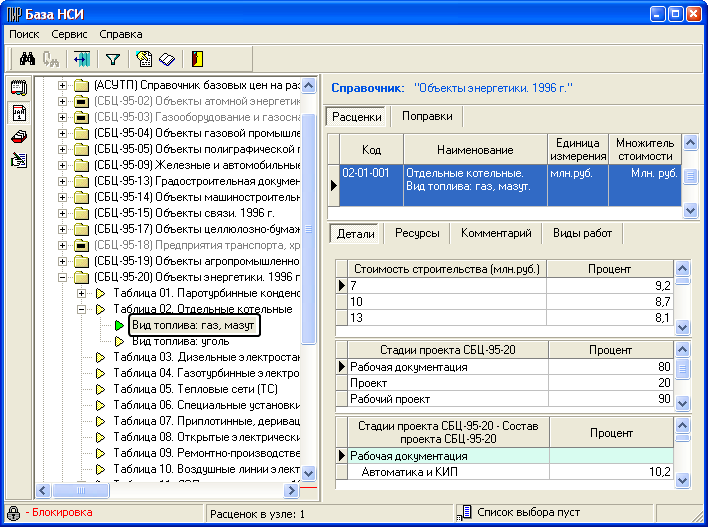Expand Таблица 01 Паротурбинные node
The width and height of the screenshot is (708, 527).
(81, 293)
